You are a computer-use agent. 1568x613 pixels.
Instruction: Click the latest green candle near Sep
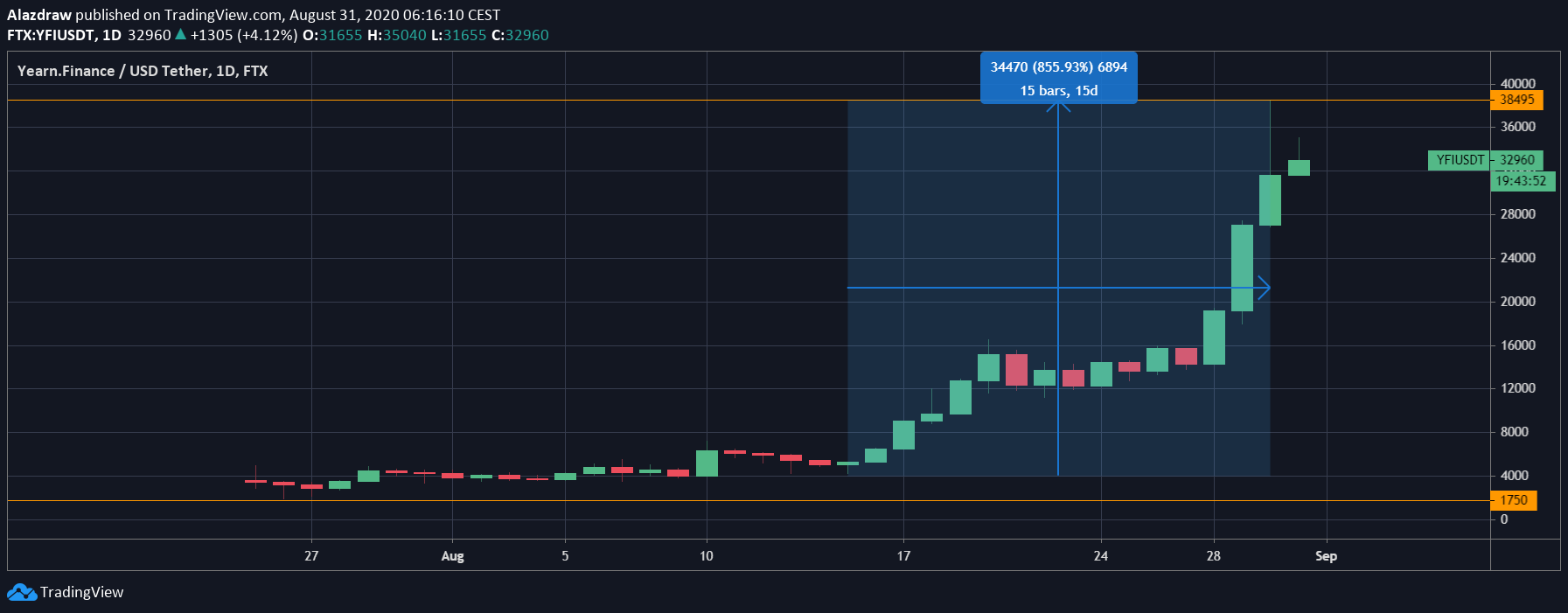click(x=1299, y=167)
